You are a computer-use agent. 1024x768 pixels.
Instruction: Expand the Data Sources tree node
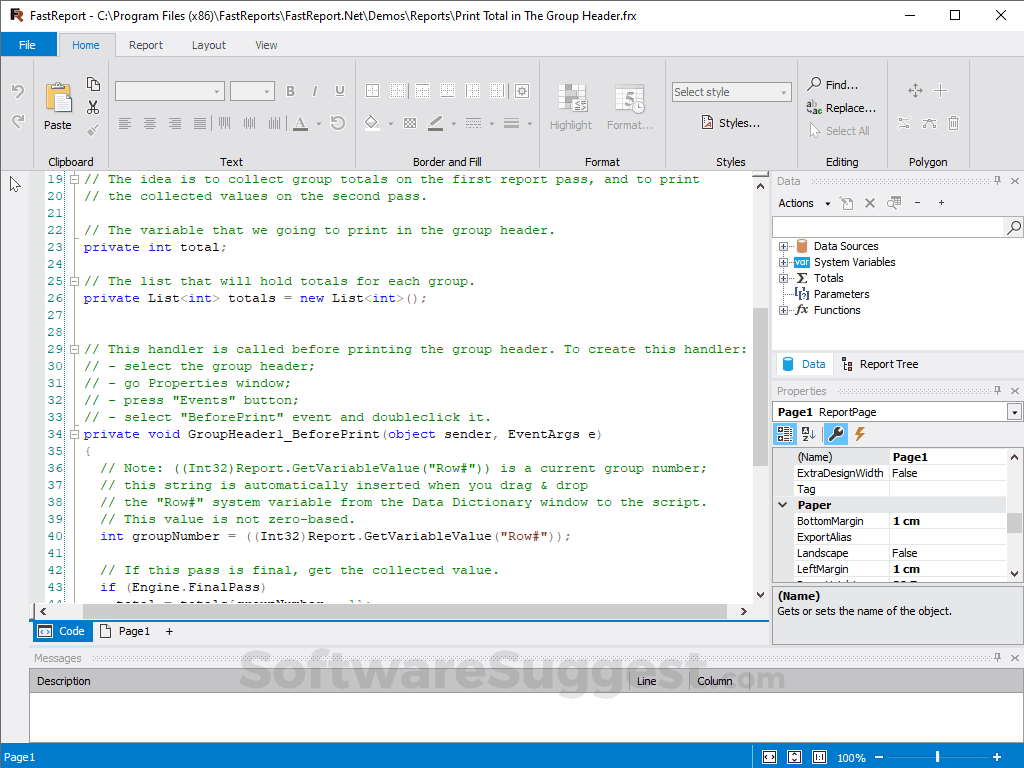coord(784,246)
